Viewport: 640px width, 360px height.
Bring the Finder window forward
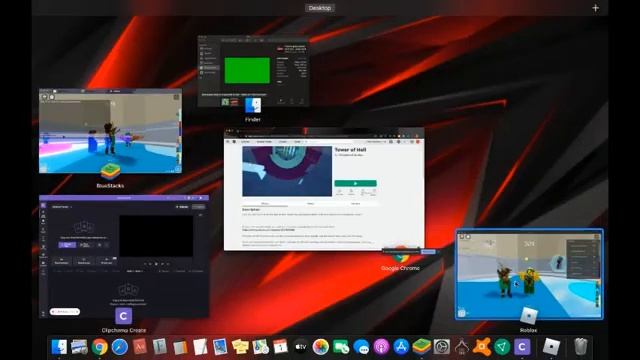click(253, 71)
